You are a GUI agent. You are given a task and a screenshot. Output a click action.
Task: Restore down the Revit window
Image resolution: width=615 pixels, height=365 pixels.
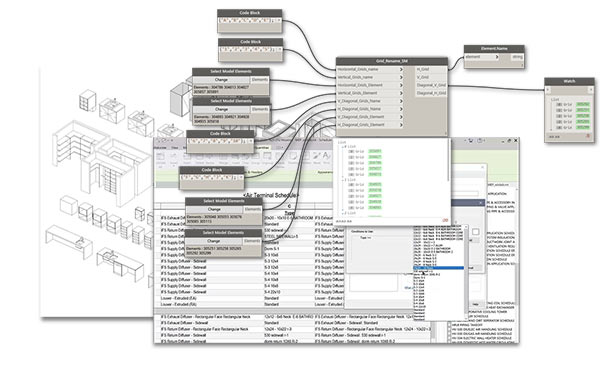pos(509,140)
